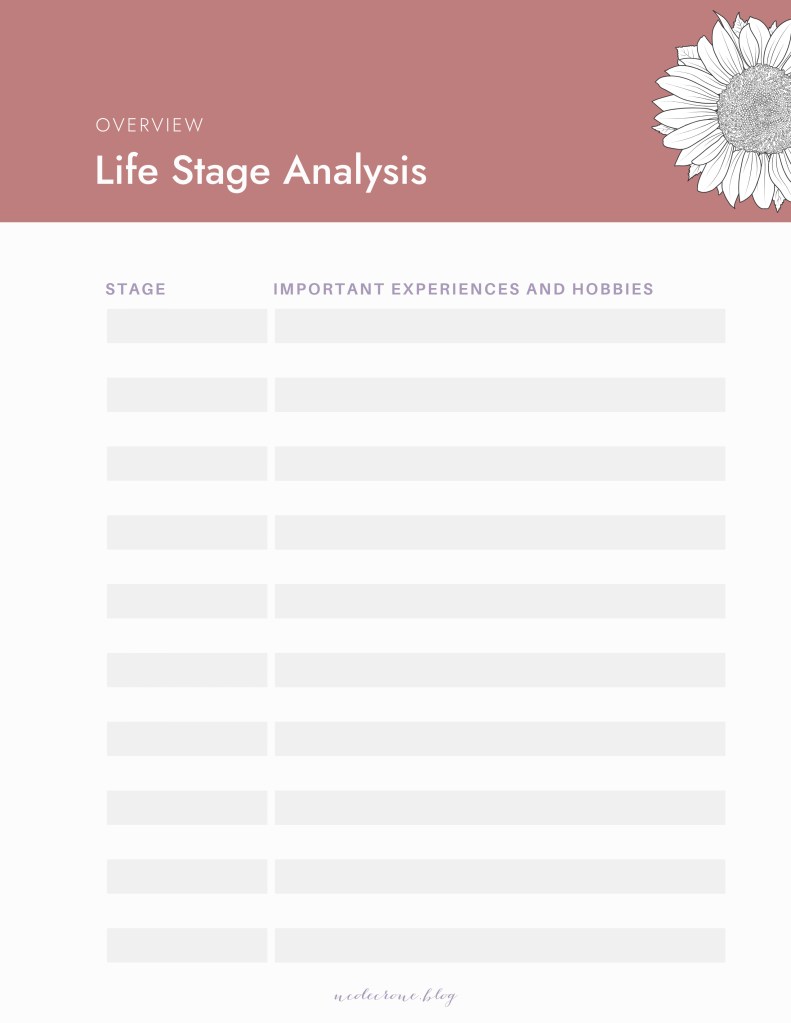The height and width of the screenshot is (1023, 791).
Task: Click the fifth row Stage field
Action: tap(187, 601)
